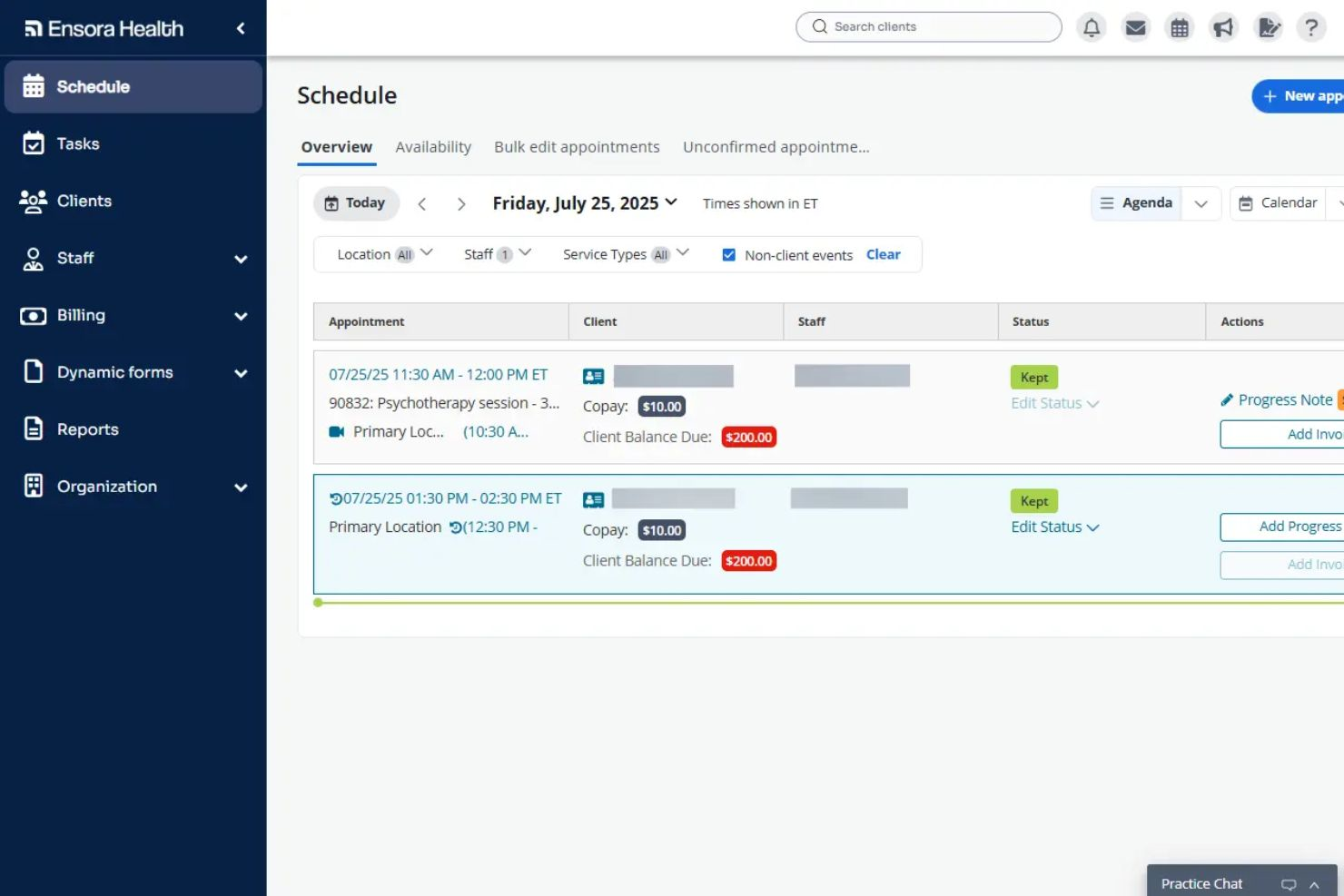
Task: Open the sign document icon in the top bar
Action: pos(1268,27)
